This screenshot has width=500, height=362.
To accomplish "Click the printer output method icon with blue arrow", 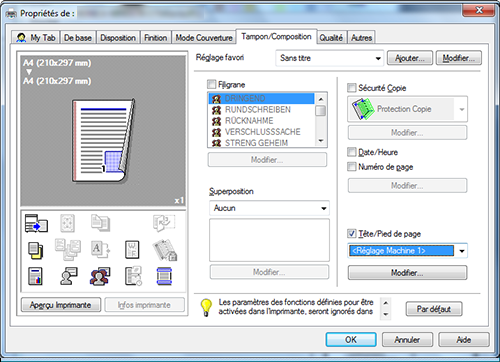I will (x=36, y=223).
